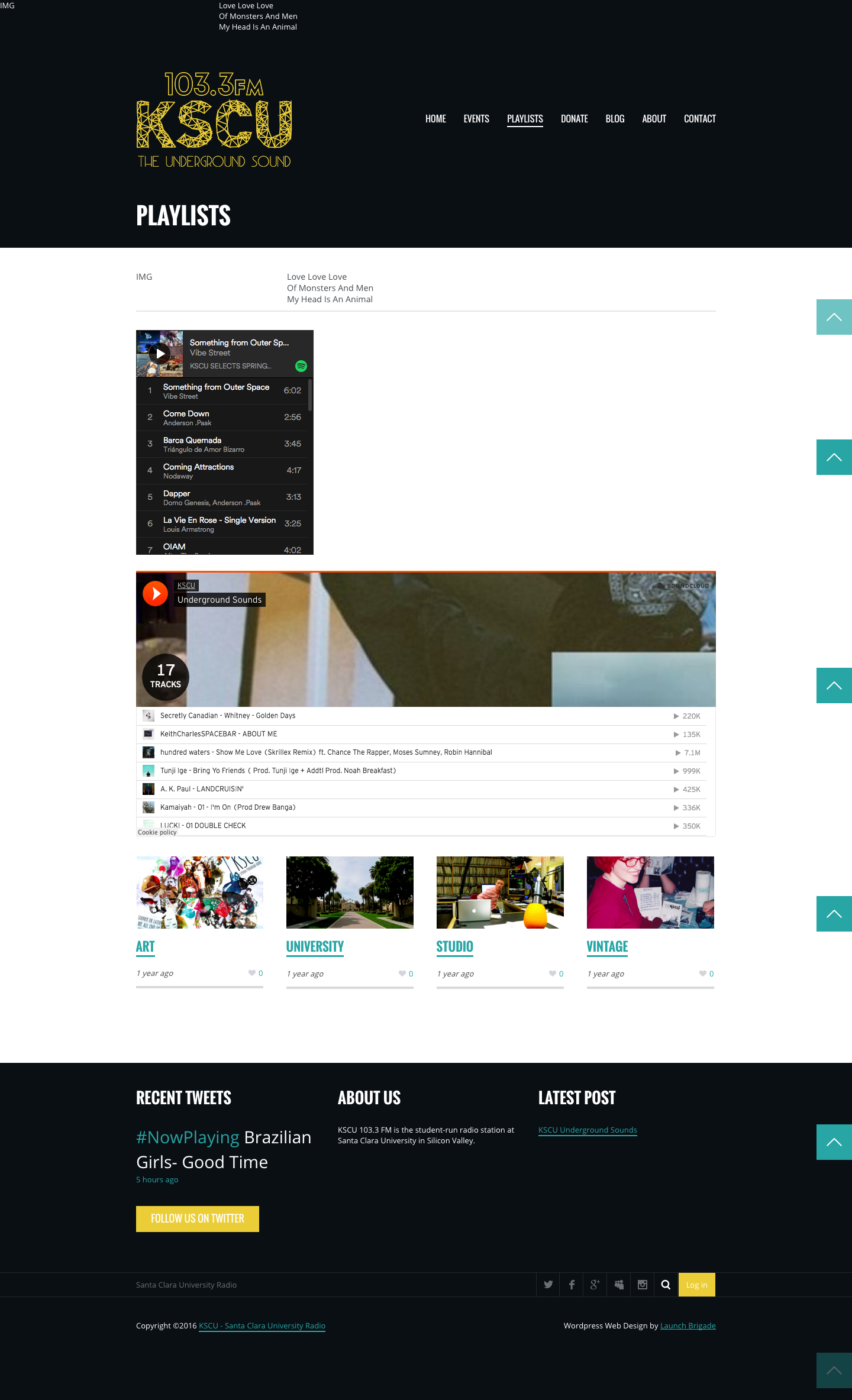
Task: Open the STUDIO post title
Action: (454, 946)
